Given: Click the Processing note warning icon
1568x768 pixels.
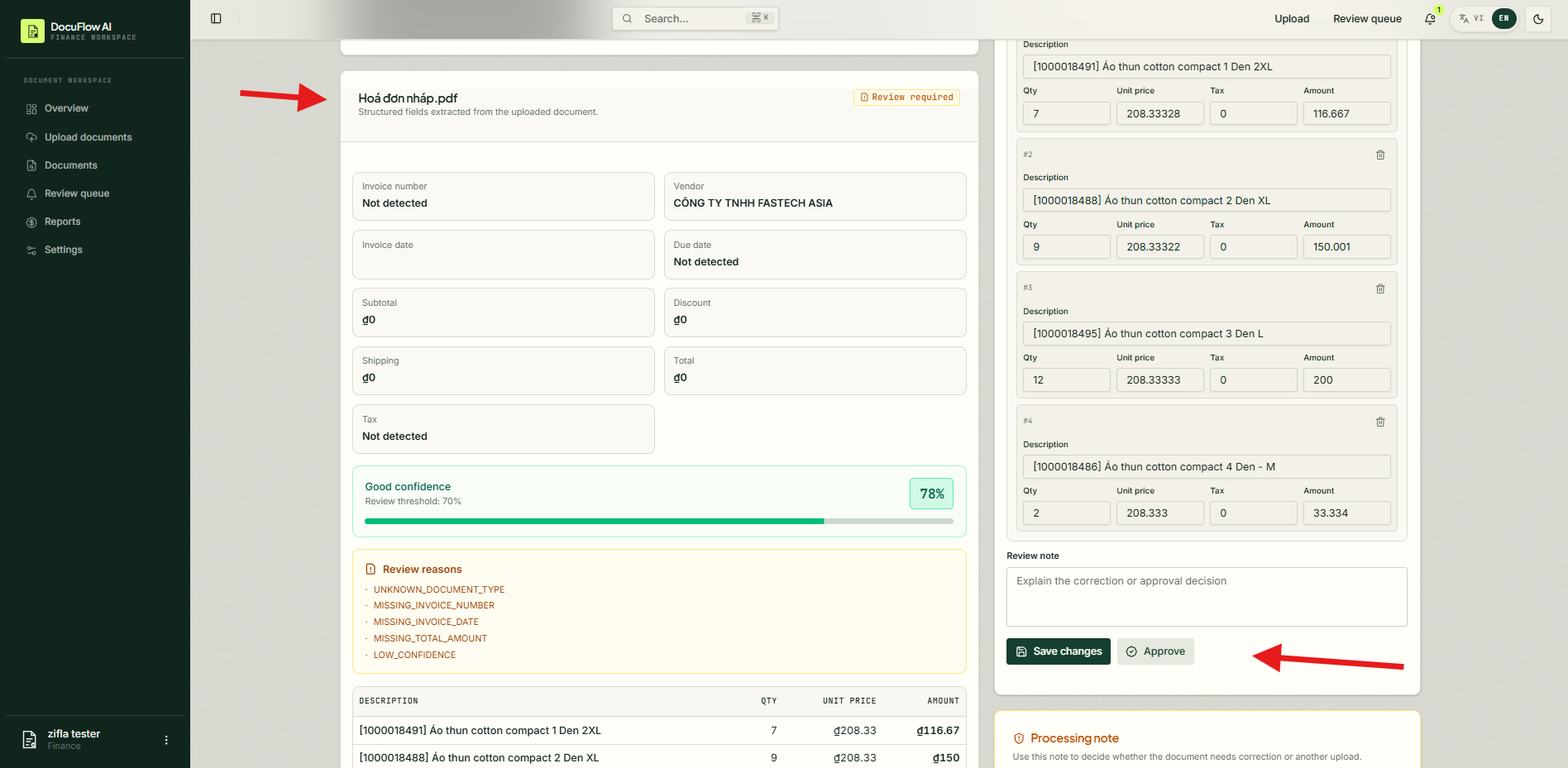Looking at the screenshot, I should click(x=1019, y=738).
